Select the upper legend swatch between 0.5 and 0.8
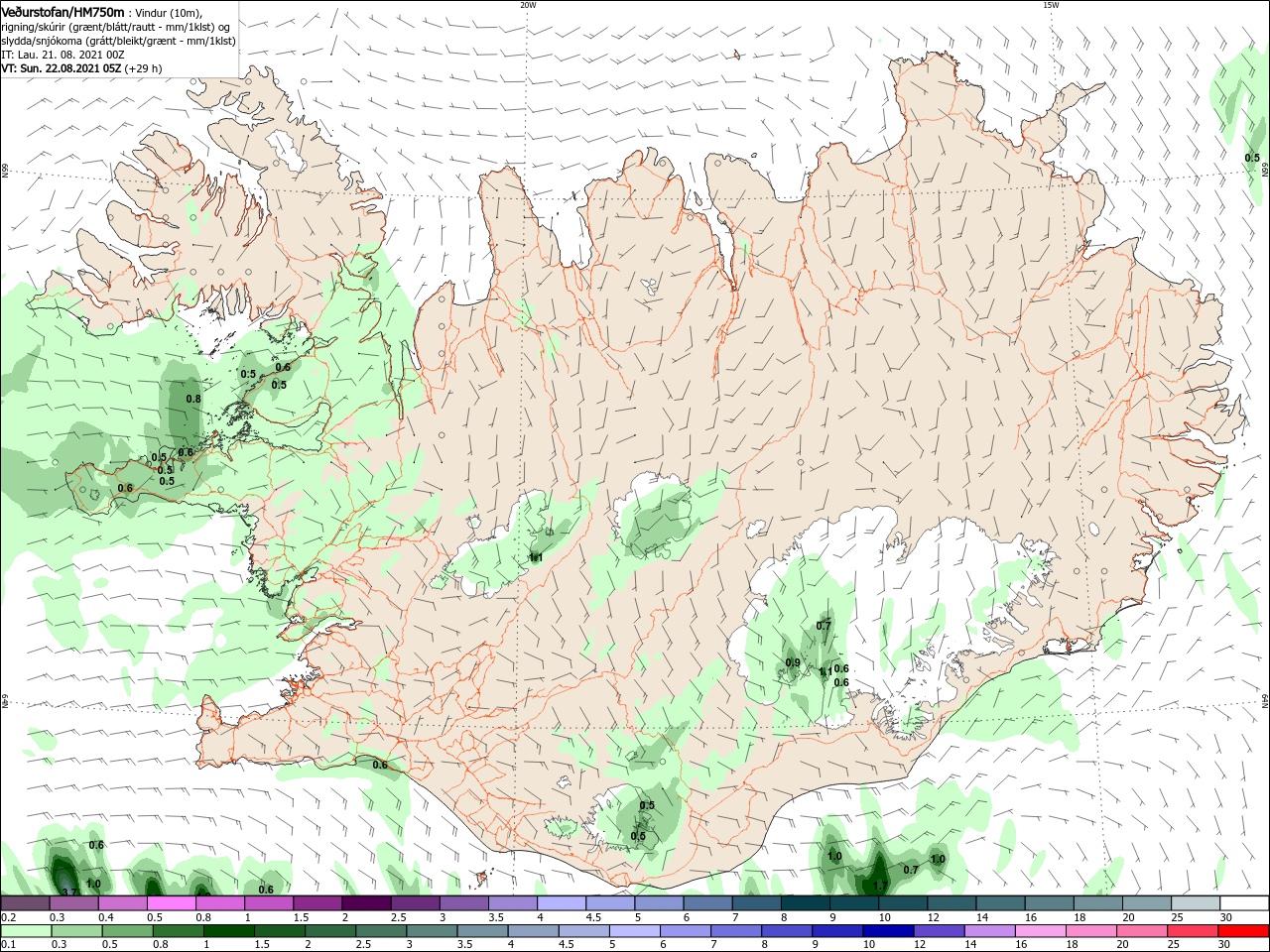 click(171, 903)
